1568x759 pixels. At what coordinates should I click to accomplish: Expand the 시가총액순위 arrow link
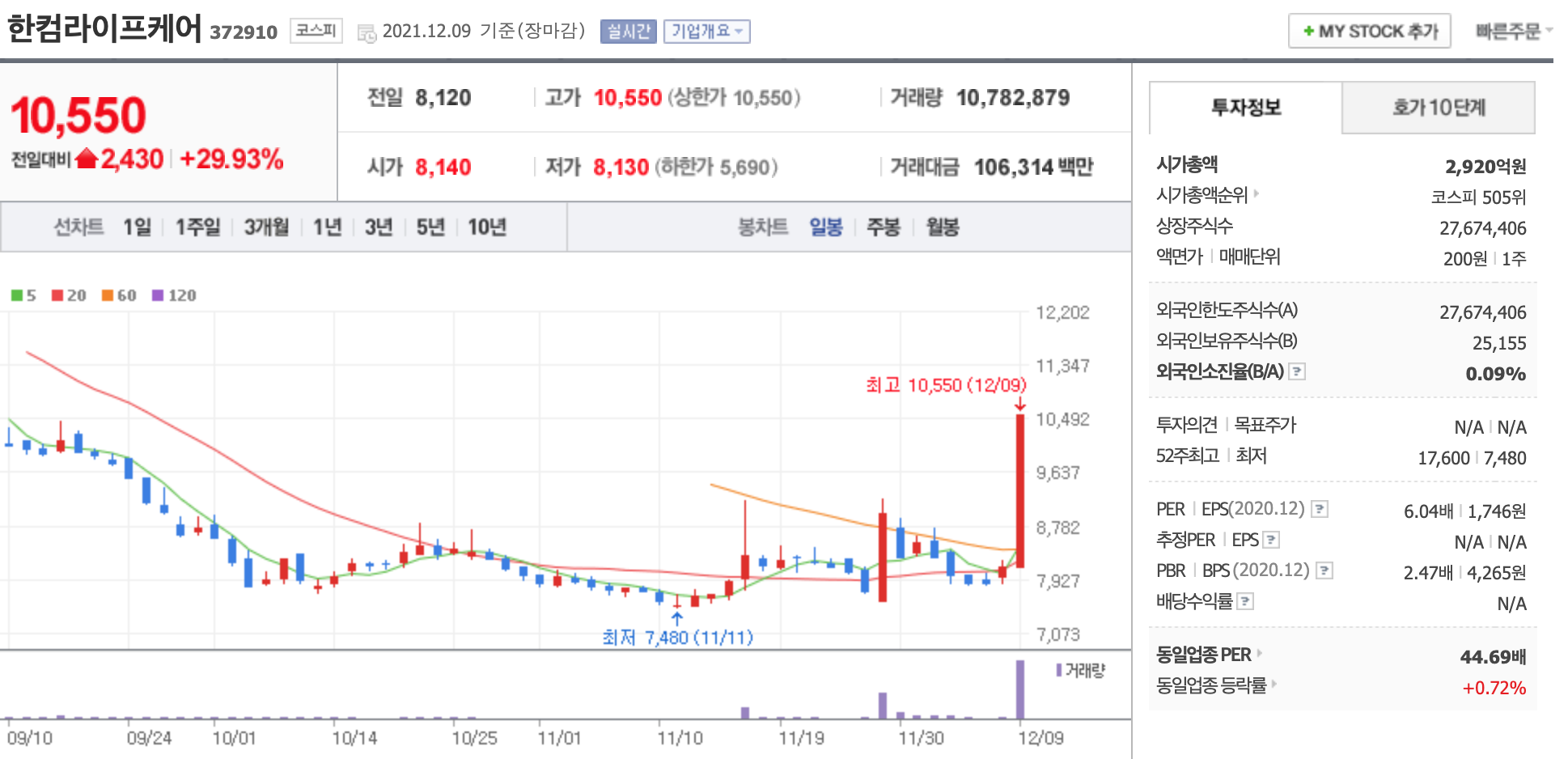pyautogui.click(x=1257, y=193)
